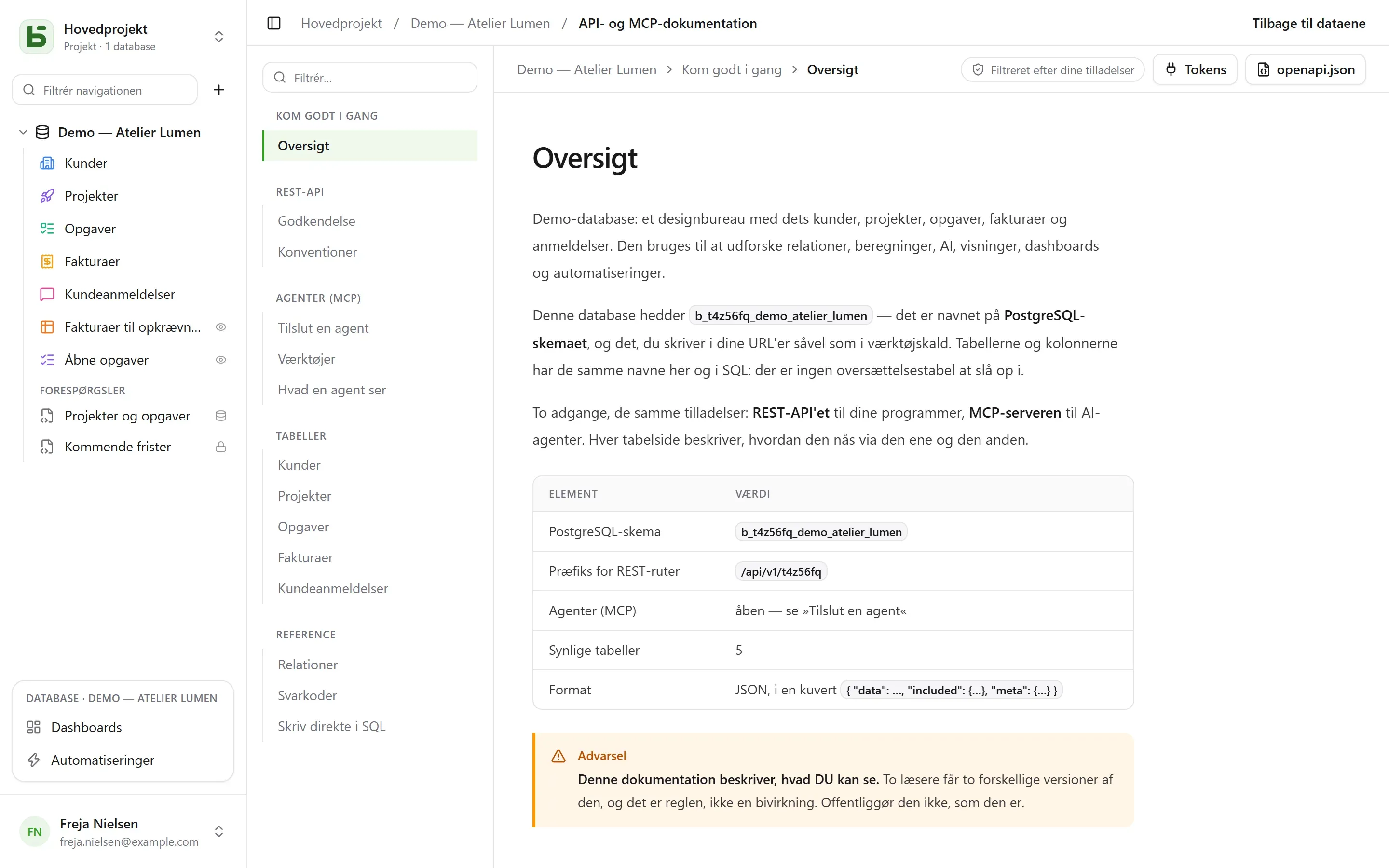Open Fakturaer til opkrævning view icon

tap(47, 326)
